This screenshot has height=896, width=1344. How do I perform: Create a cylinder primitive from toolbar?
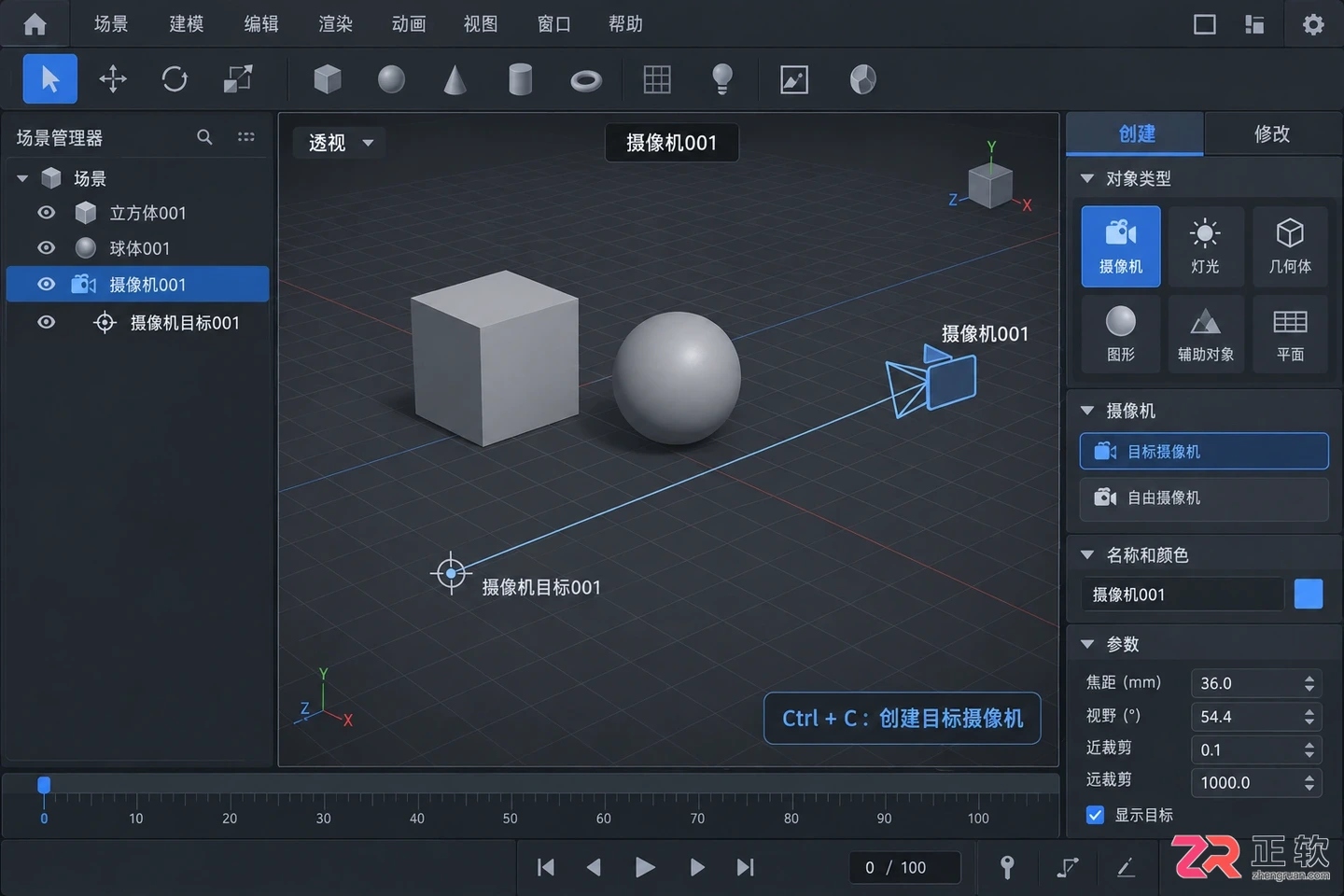click(521, 79)
